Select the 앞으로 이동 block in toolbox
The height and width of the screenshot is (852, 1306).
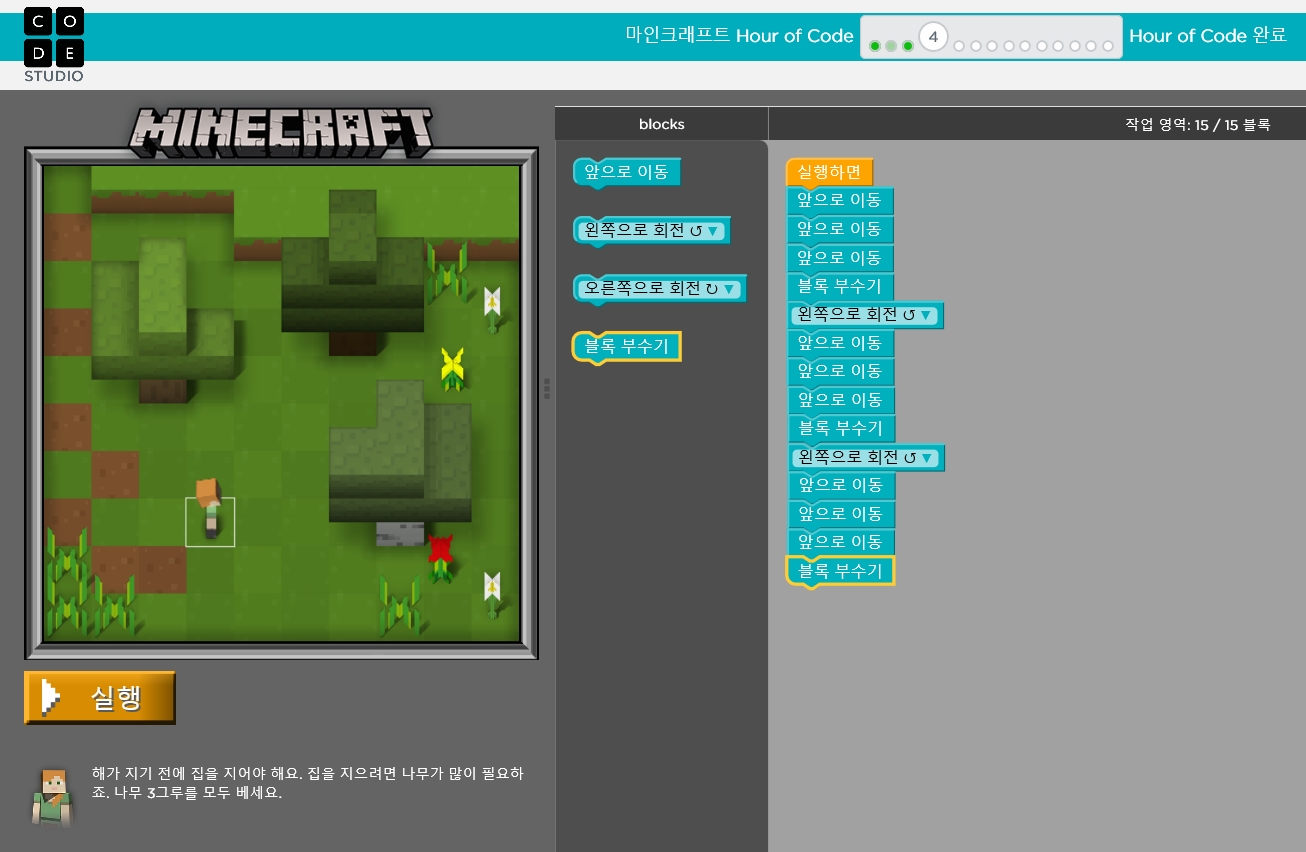626,173
